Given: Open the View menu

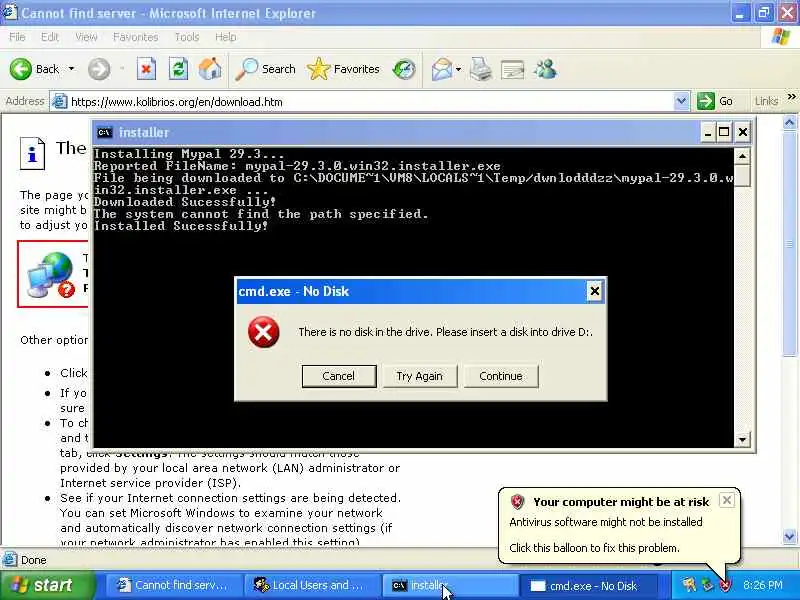Looking at the screenshot, I should click(x=86, y=37).
